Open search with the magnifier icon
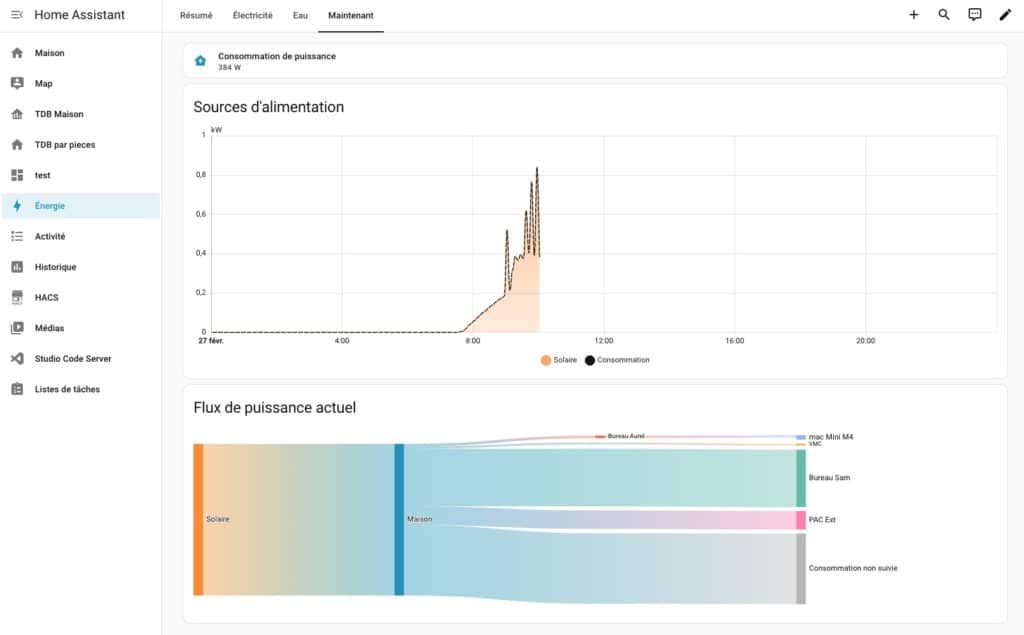Image resolution: width=1024 pixels, height=635 pixels. coord(944,15)
